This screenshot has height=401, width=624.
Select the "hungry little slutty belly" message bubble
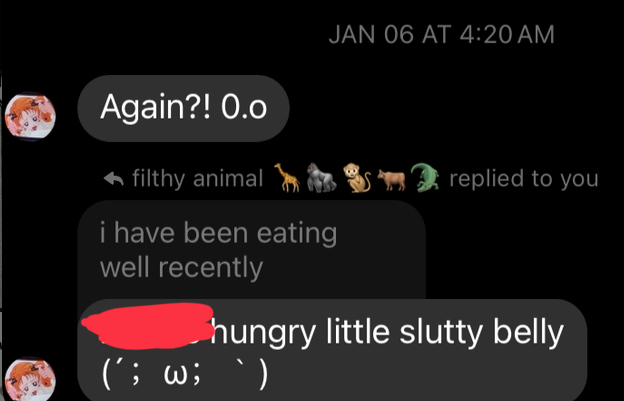(332, 350)
